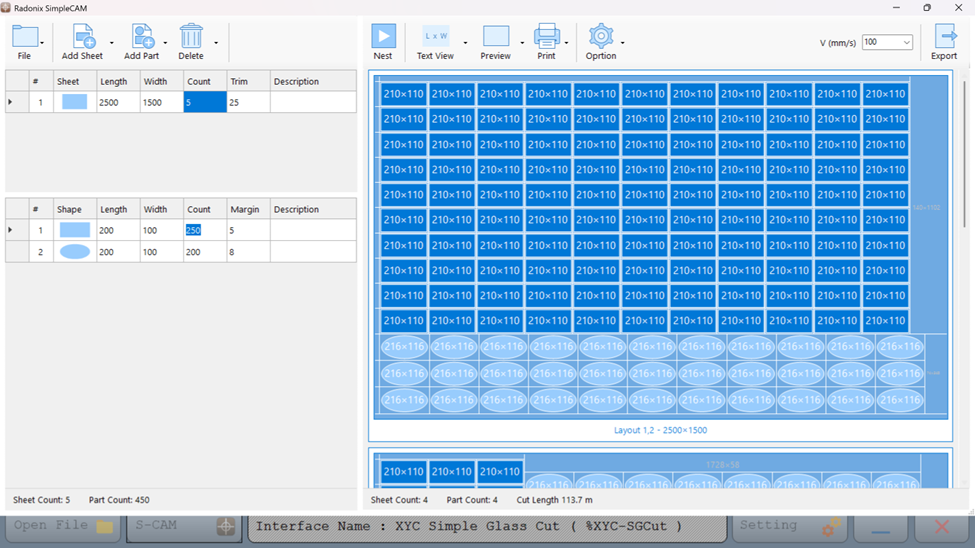Click the part table Shape column header
Viewport: 975px width, 548px height.
75,210
